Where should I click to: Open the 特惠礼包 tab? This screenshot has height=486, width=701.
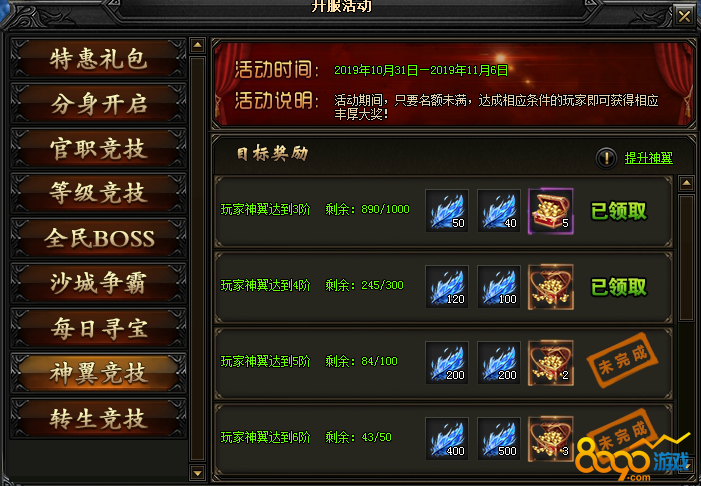click(x=98, y=59)
